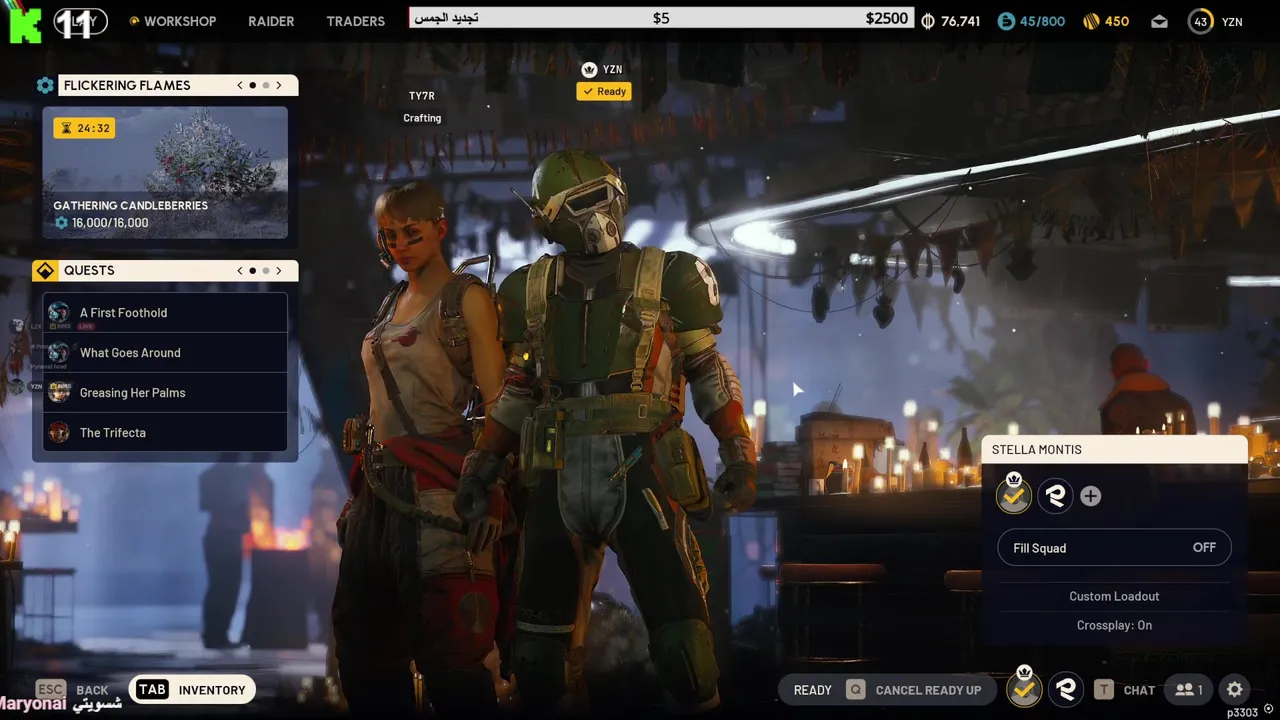Open the Workshop tab

click(x=179, y=21)
